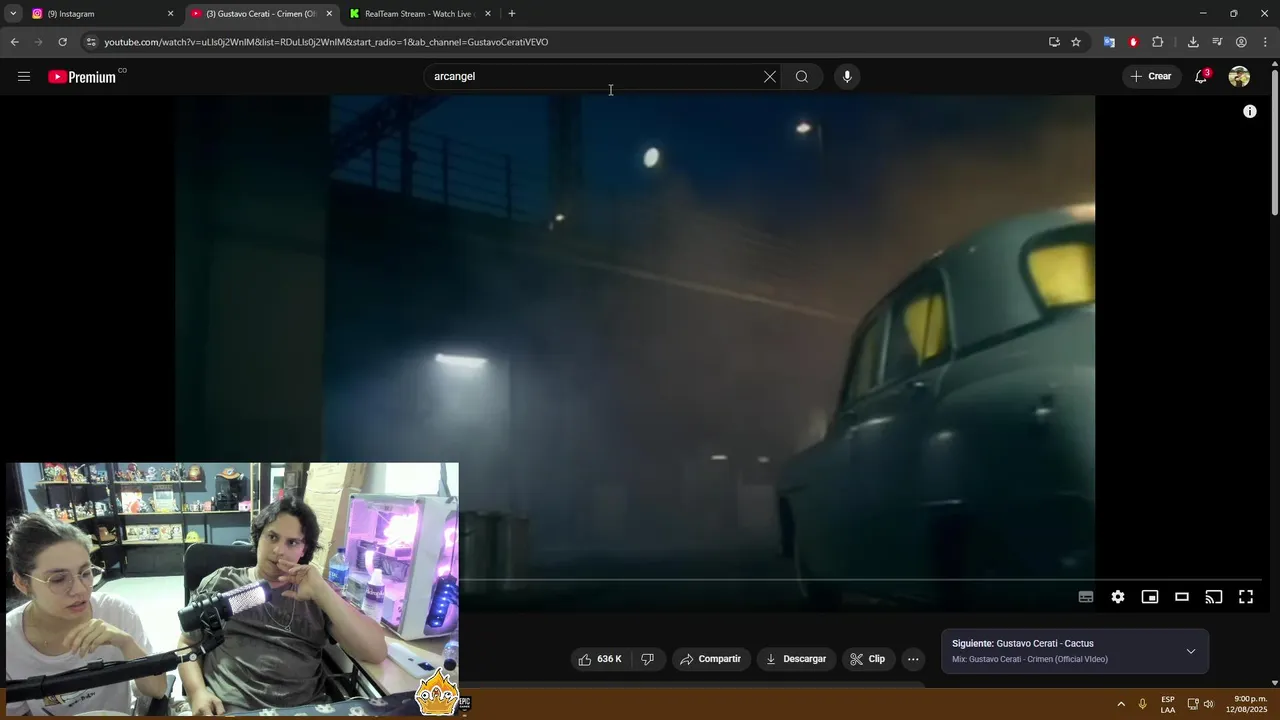The width and height of the screenshot is (1280, 720).
Task: Like the video with 636 K likes
Action: tap(600, 659)
